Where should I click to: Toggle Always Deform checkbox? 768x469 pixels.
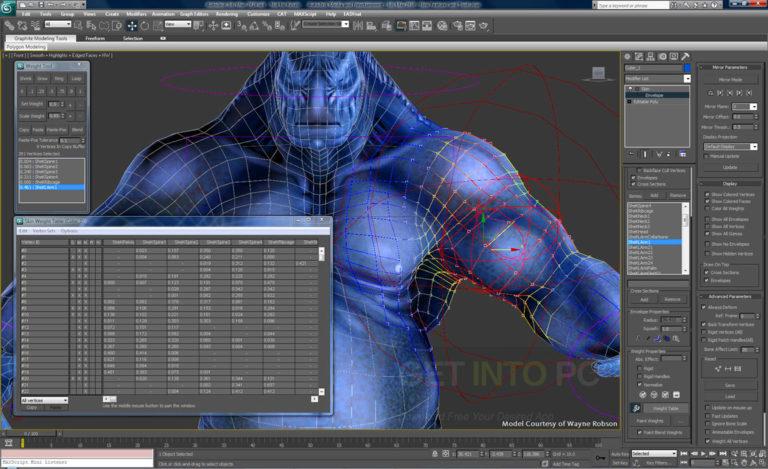pos(704,307)
